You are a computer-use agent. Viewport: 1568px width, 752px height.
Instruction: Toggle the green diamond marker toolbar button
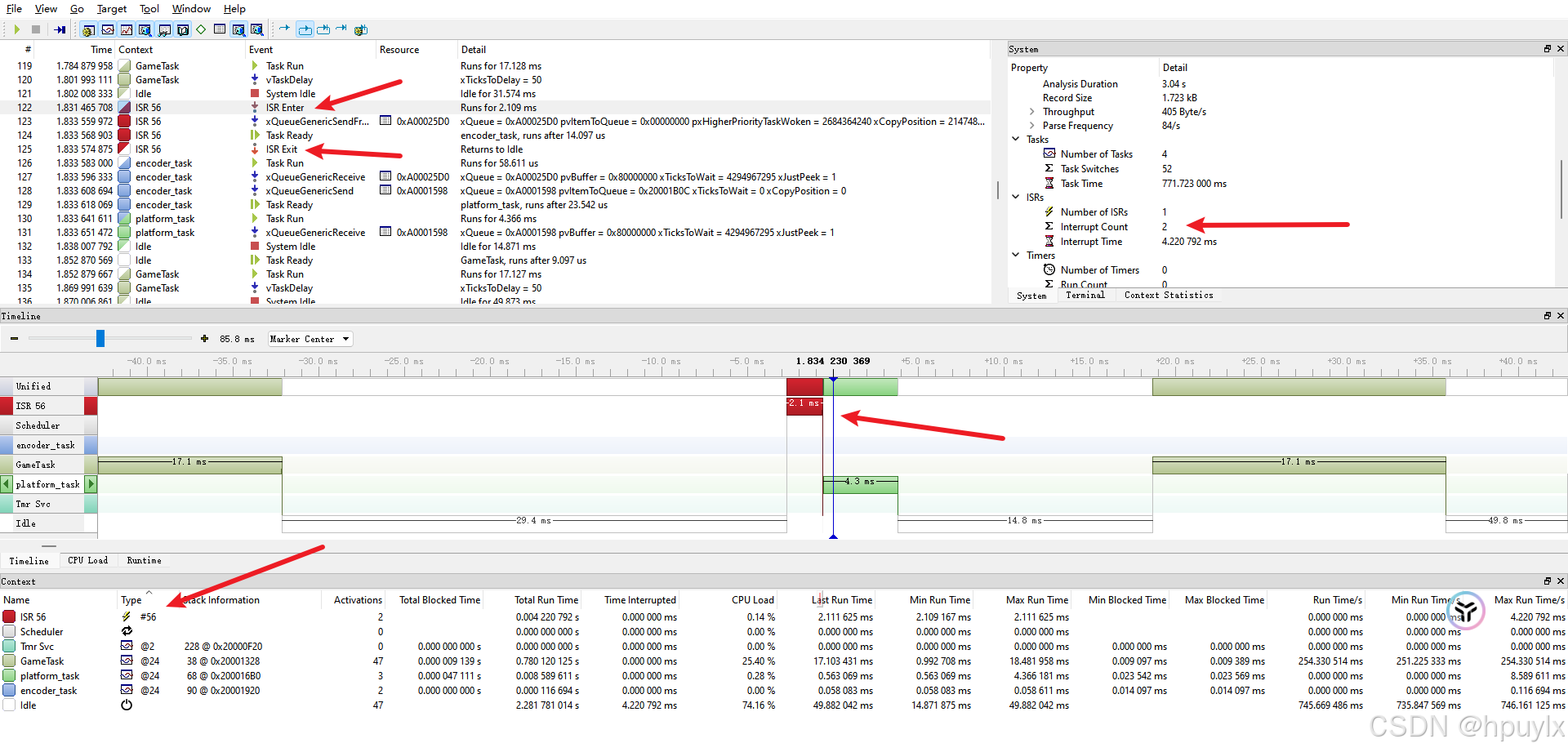202,29
